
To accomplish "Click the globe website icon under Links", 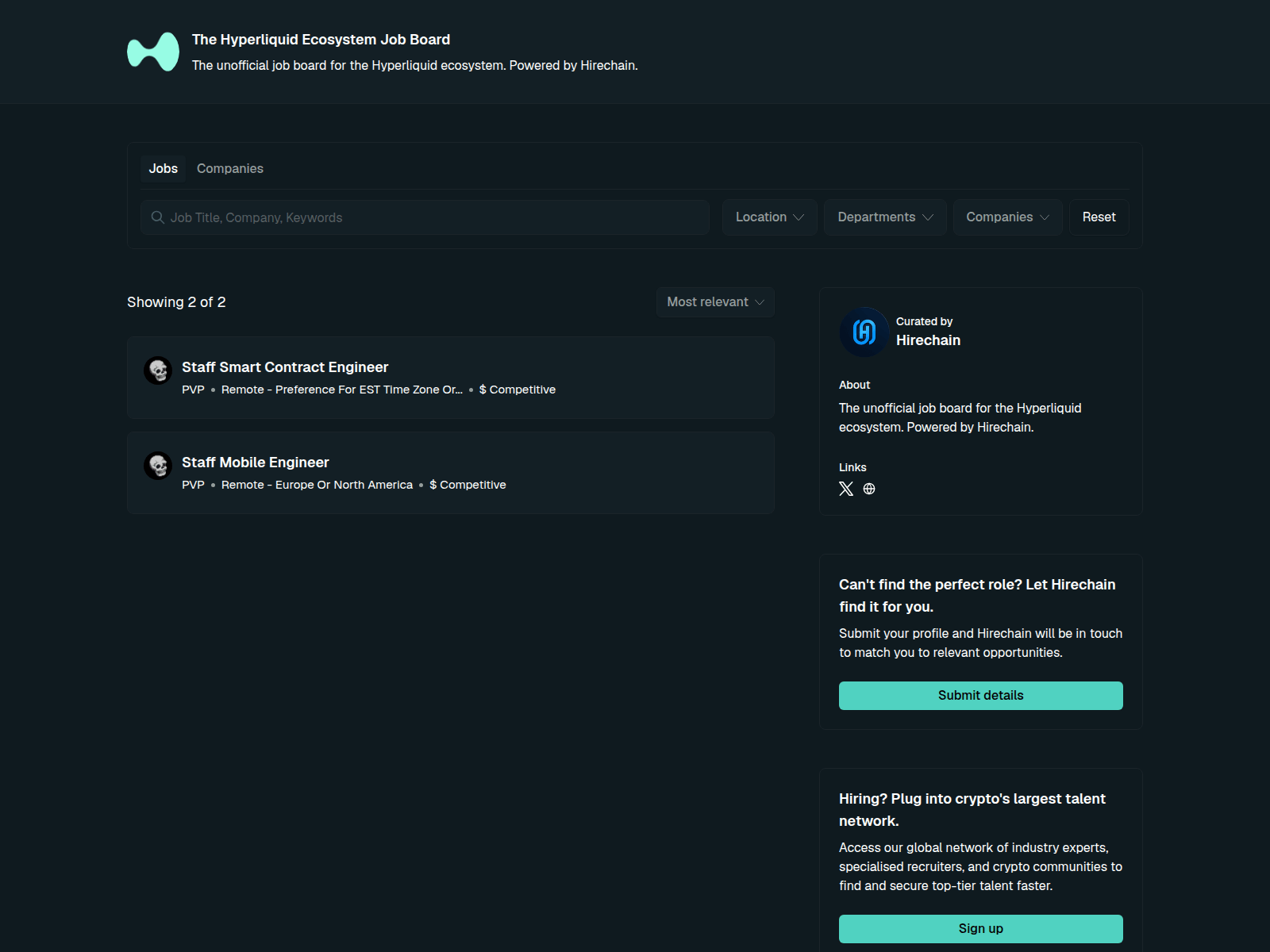I will click(869, 489).
